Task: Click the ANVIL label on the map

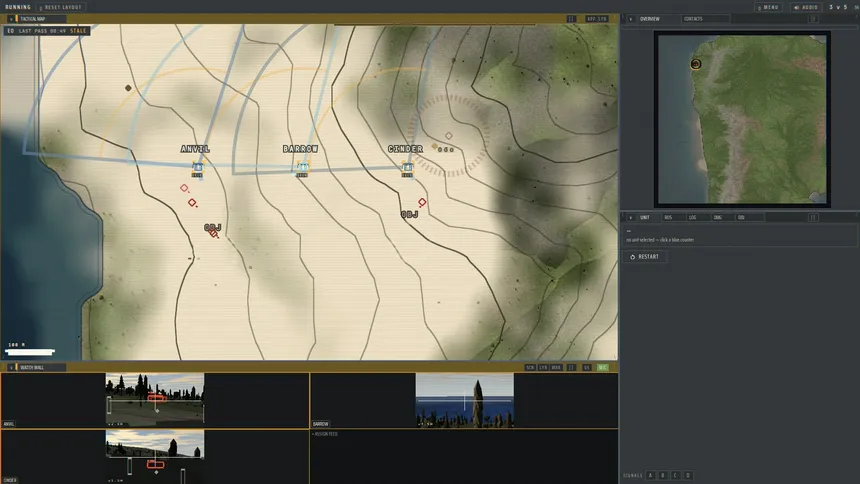Action: coord(195,149)
